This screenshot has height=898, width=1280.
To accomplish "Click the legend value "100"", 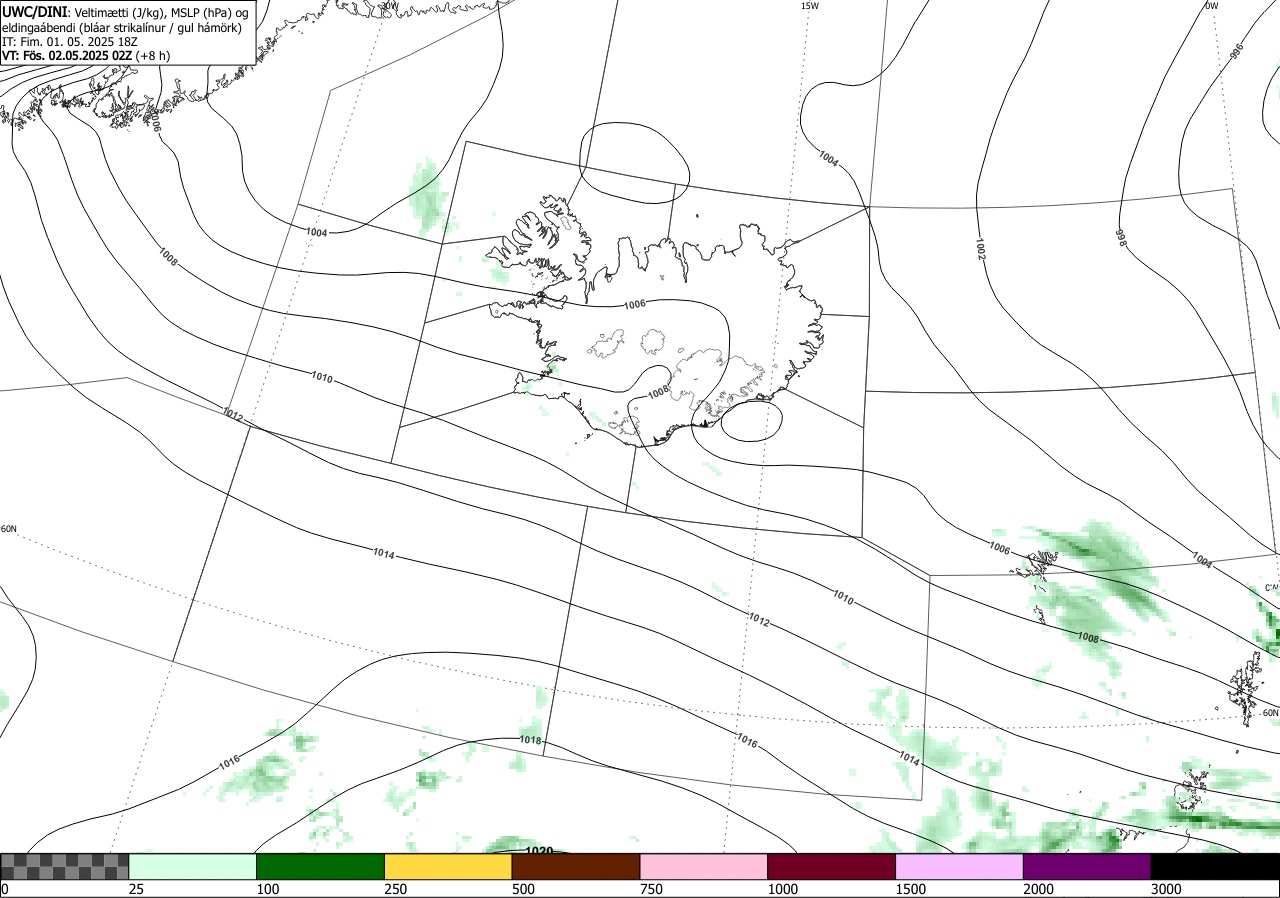I will [267, 889].
